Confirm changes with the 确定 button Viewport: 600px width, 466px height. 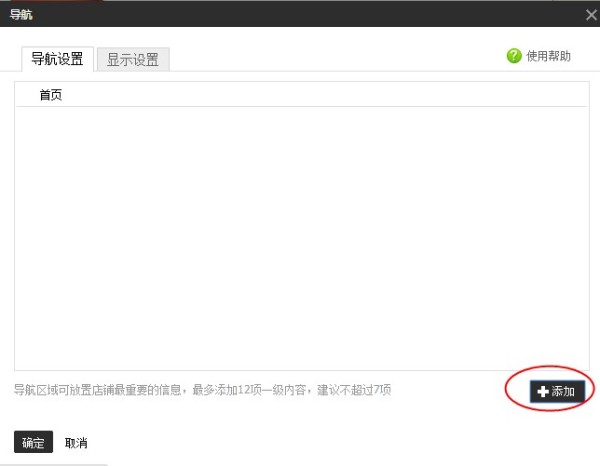click(x=33, y=442)
